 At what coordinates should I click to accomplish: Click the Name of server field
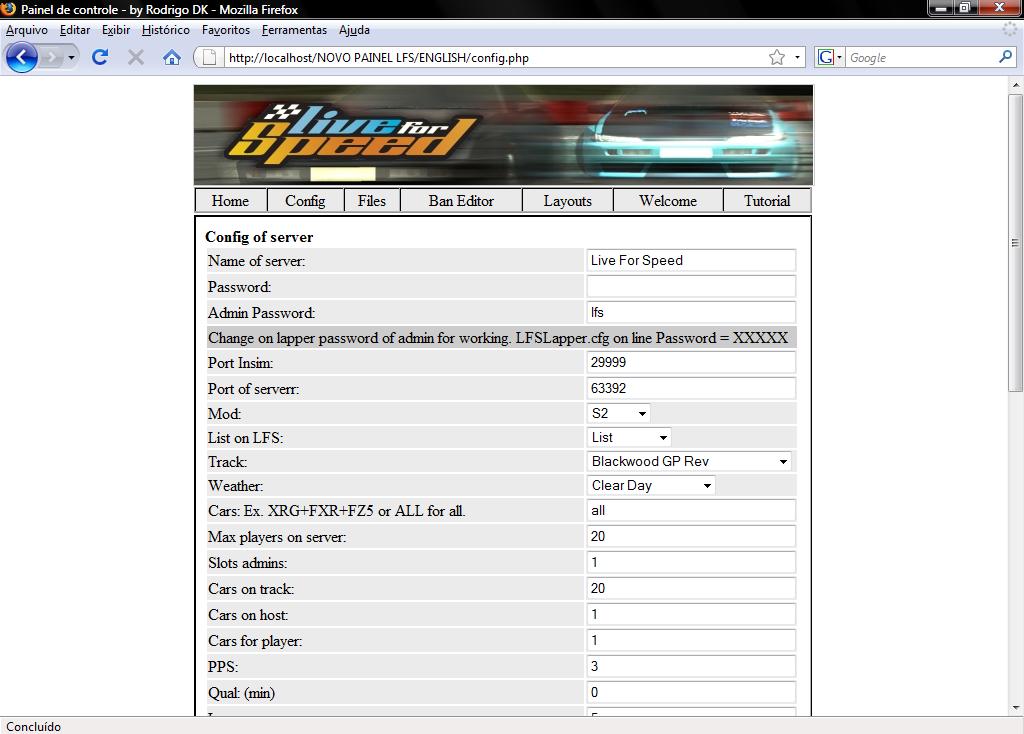(691, 260)
